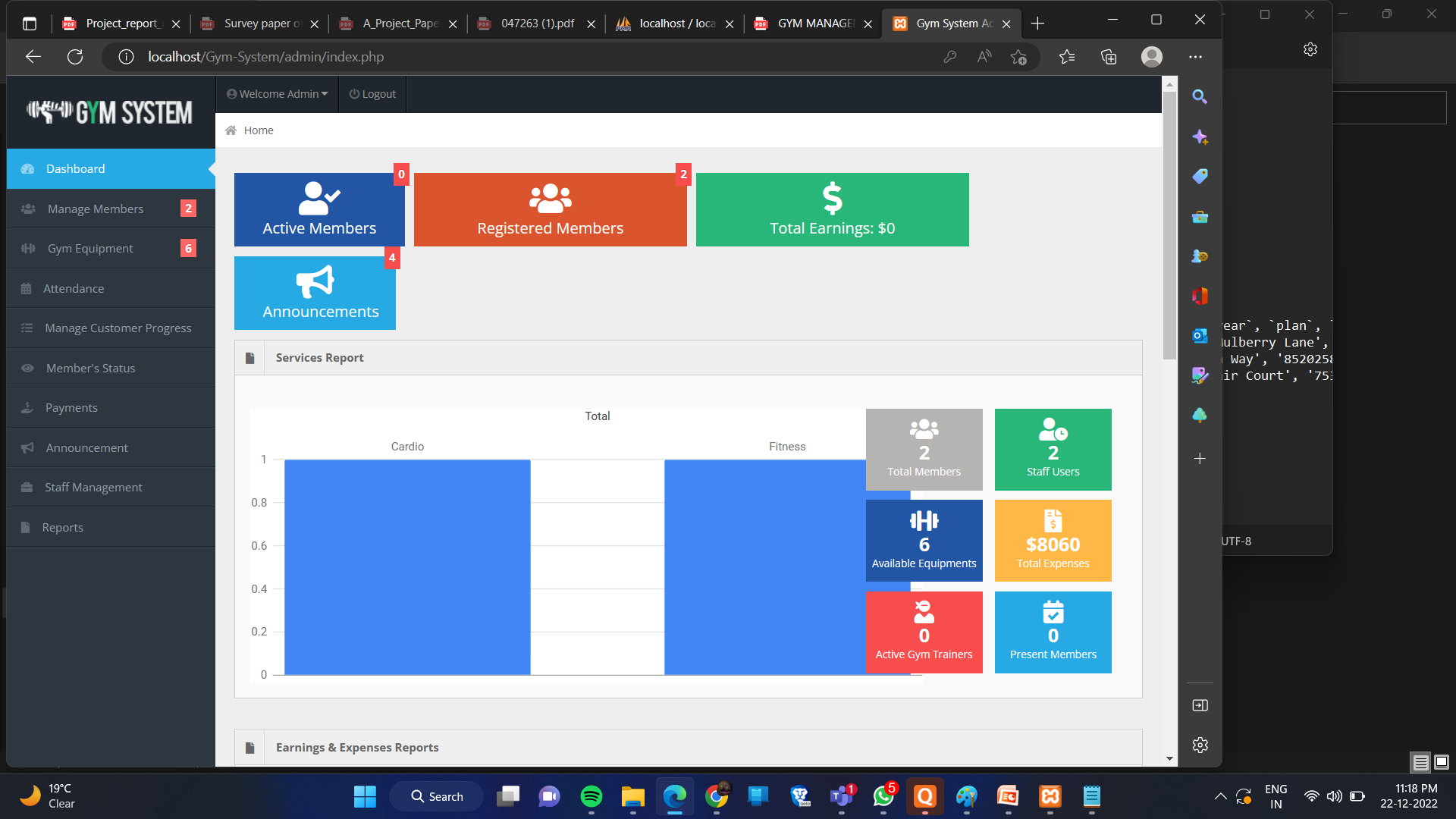Open Manage Members from the sidebar
Image resolution: width=1456 pixels, height=819 pixels.
coord(95,209)
